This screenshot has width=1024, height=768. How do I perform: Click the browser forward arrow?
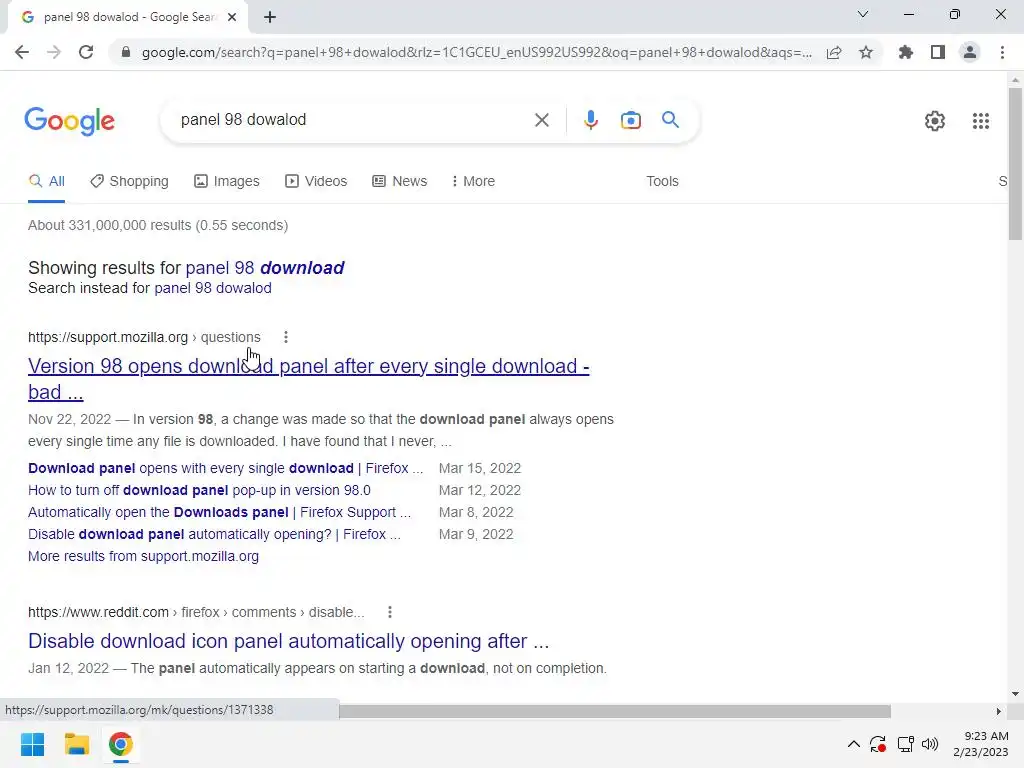point(54,52)
